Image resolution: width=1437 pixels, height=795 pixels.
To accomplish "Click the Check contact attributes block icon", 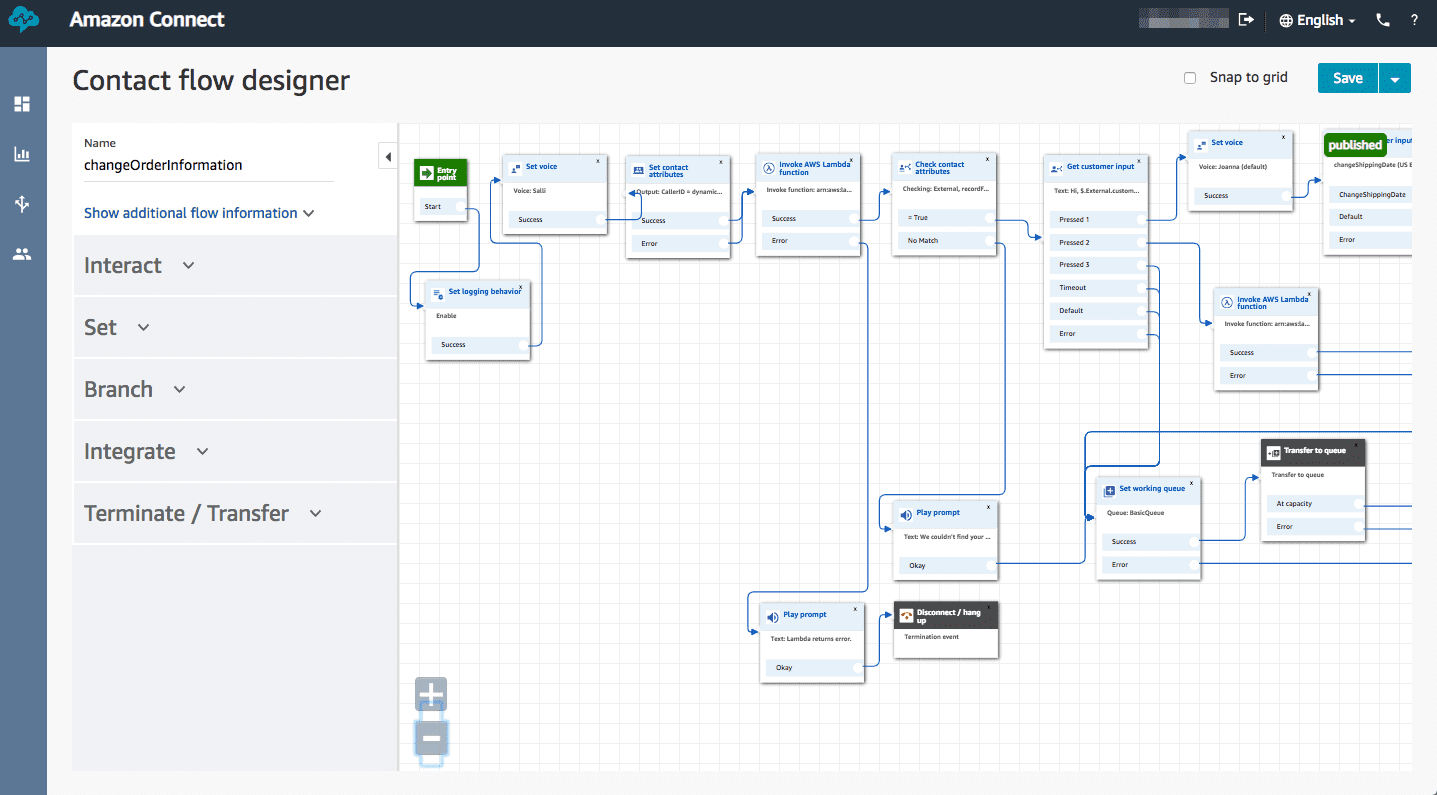I will point(905,168).
